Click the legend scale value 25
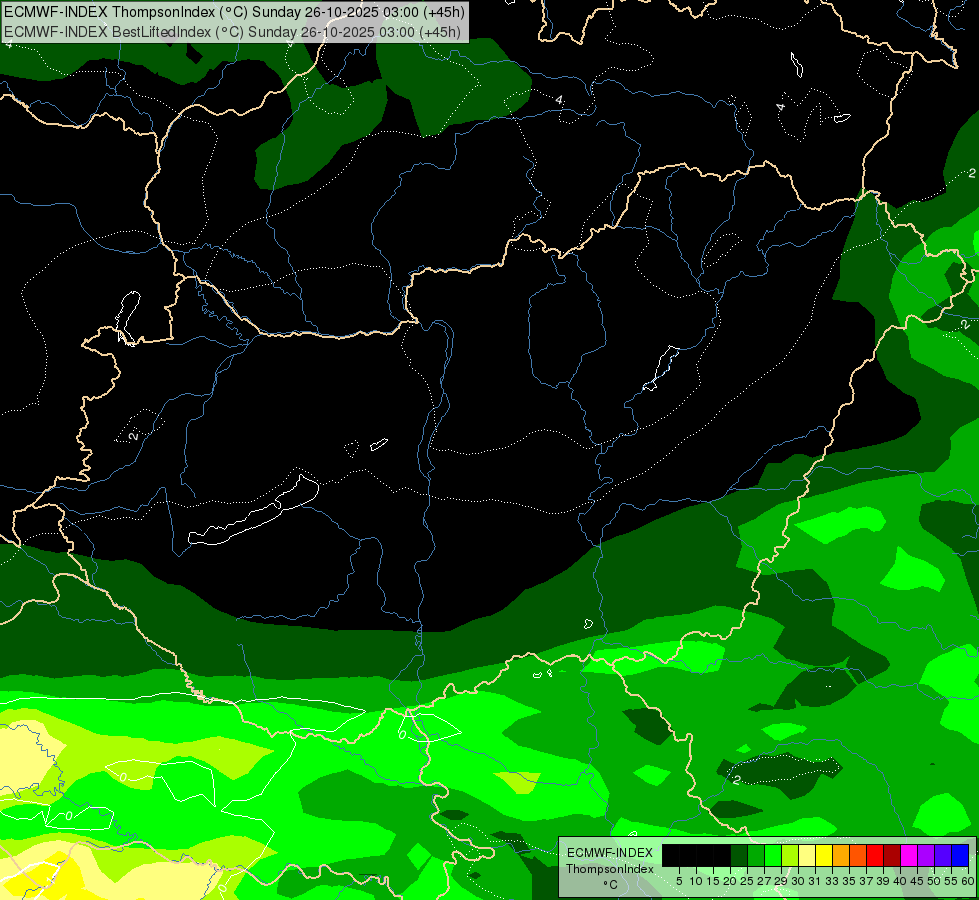Image resolution: width=979 pixels, height=900 pixels. click(x=747, y=881)
